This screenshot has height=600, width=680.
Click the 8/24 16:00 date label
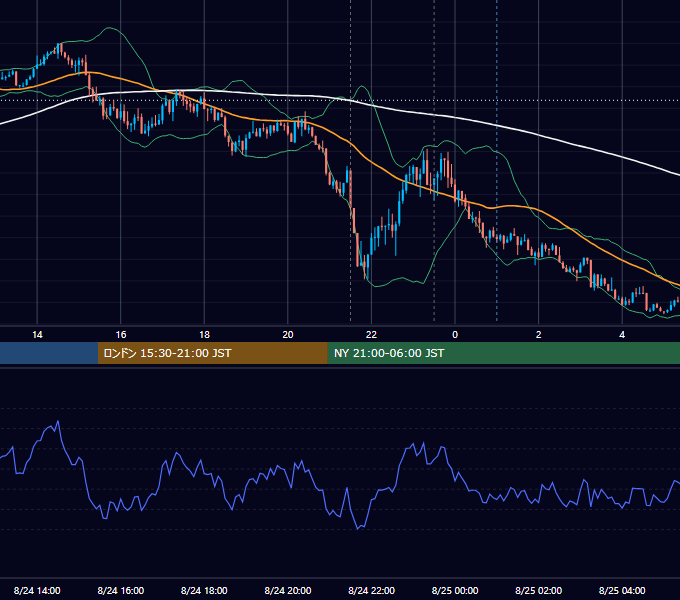pos(121,590)
